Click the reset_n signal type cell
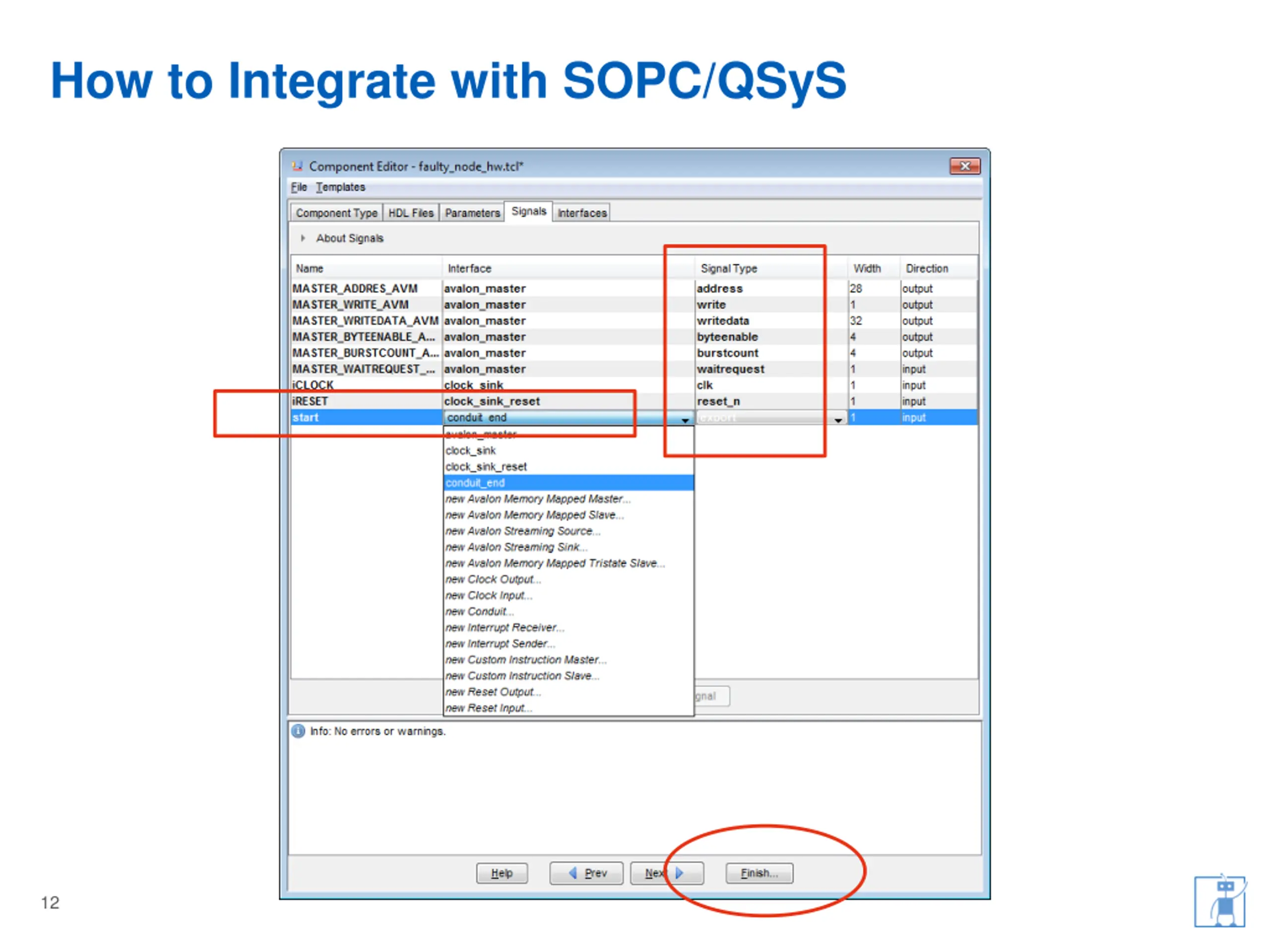1270x952 pixels. (x=771, y=401)
